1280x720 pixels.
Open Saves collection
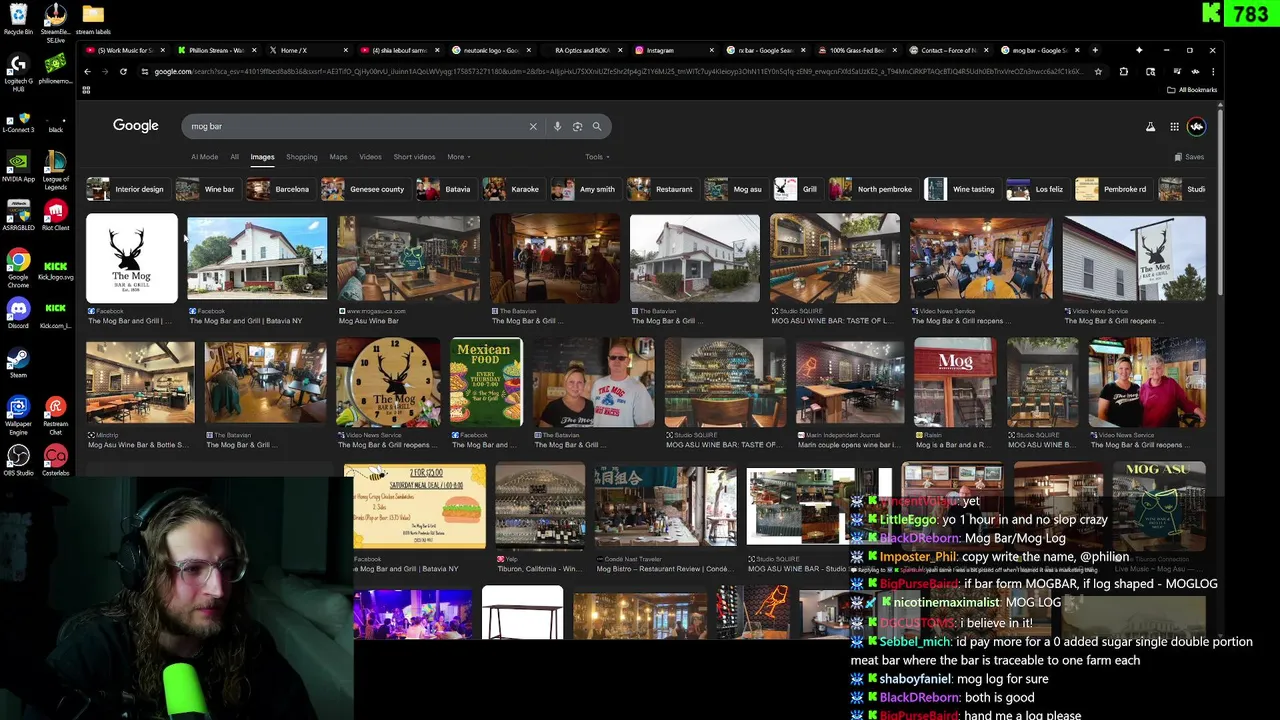point(1189,157)
